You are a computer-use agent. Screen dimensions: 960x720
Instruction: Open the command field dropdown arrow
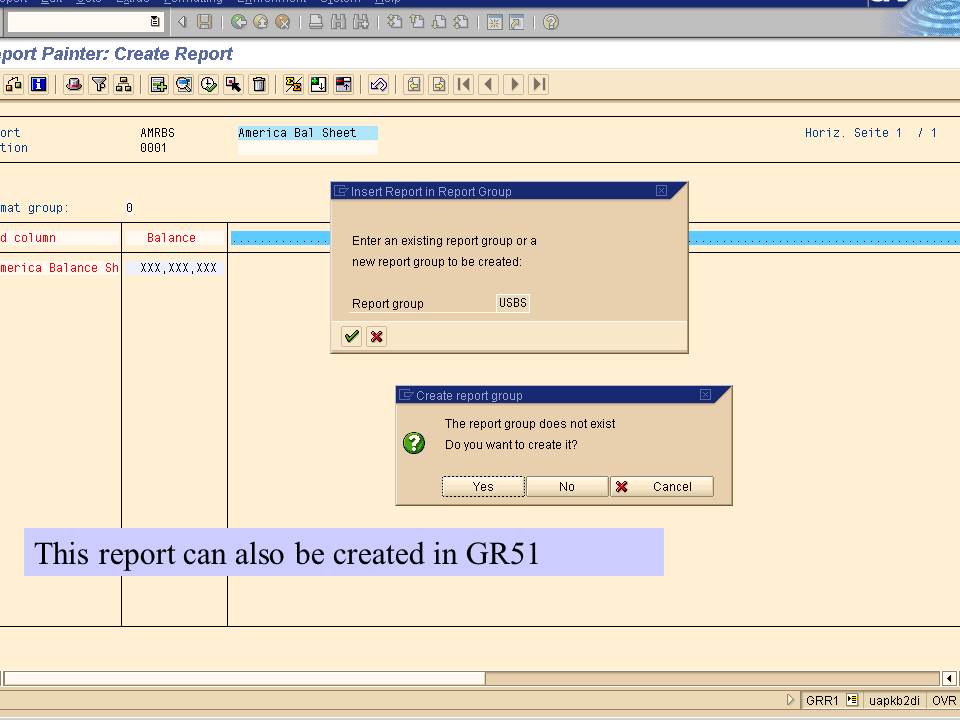tap(154, 19)
